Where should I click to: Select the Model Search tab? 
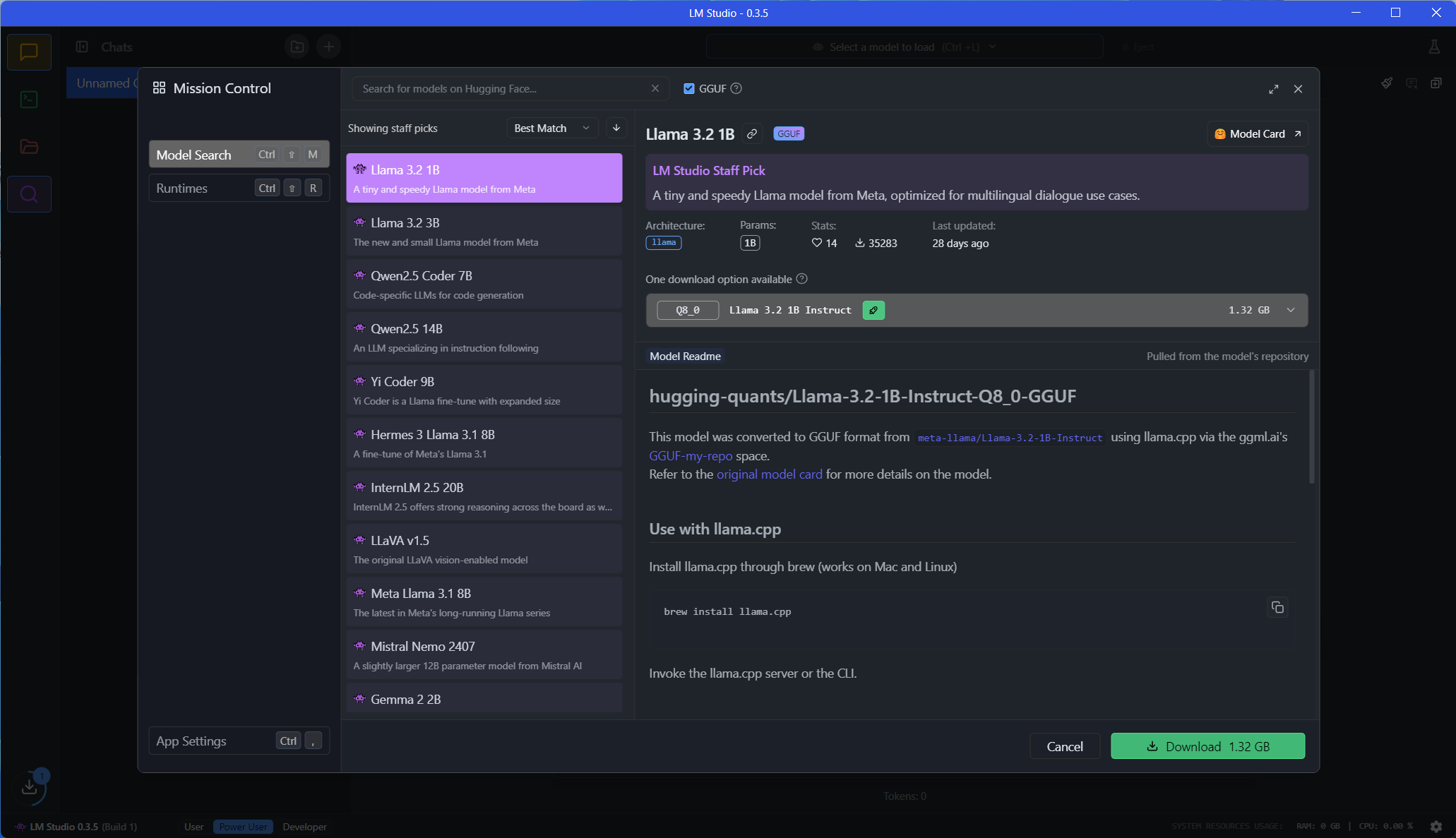pos(239,155)
